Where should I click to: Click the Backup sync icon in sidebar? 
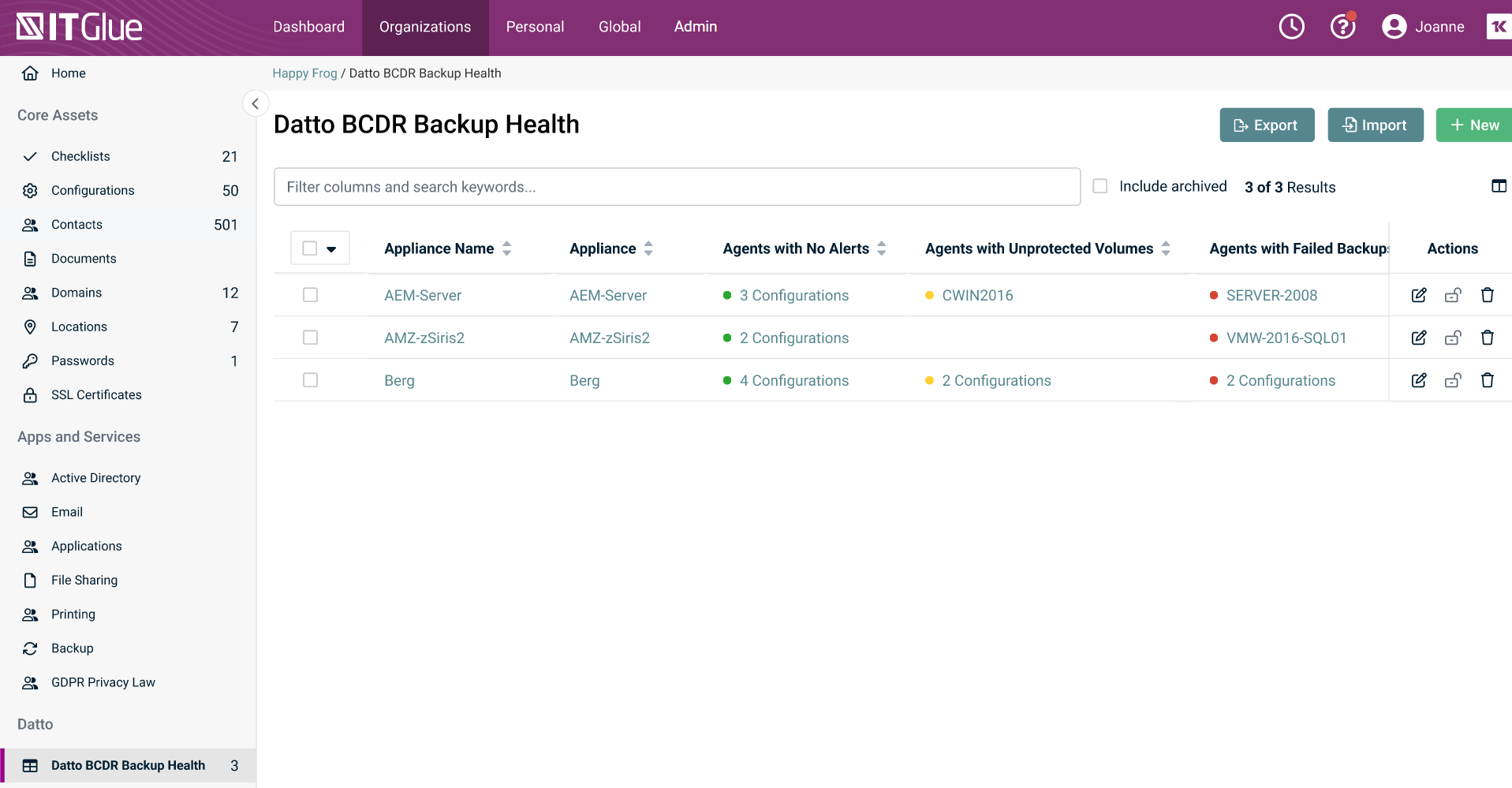coord(30,648)
